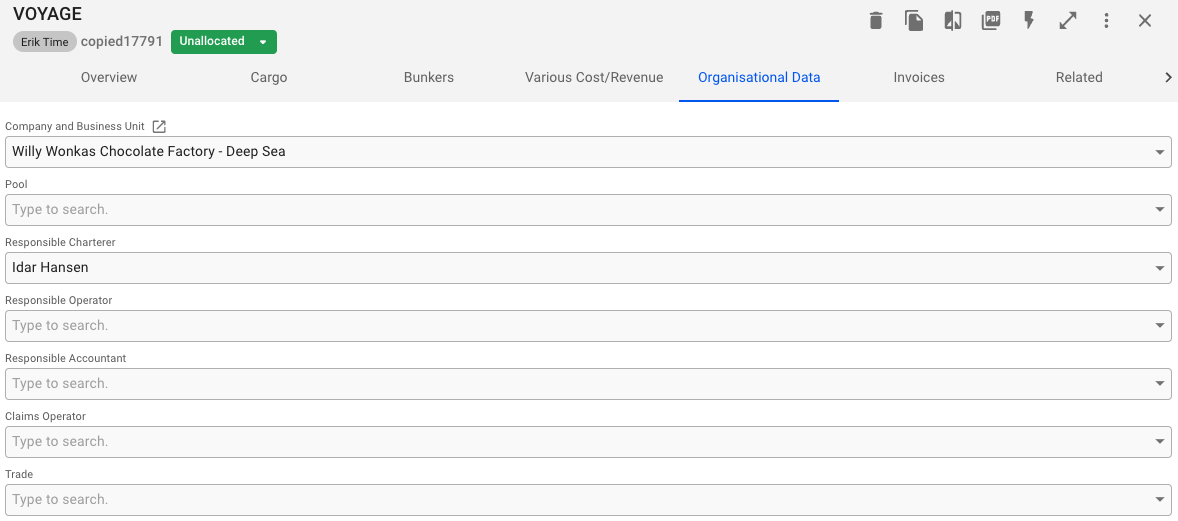Click the compare icon in header
1178x521 pixels.
pos(953,21)
